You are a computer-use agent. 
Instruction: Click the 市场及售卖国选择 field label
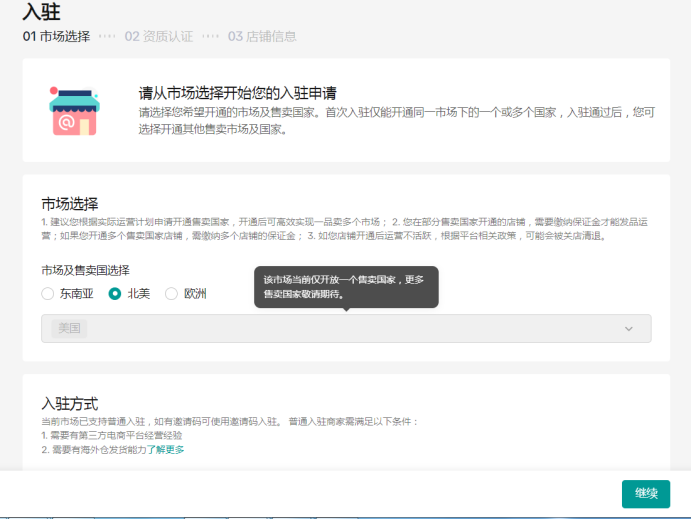pyautogui.click(x=85, y=270)
